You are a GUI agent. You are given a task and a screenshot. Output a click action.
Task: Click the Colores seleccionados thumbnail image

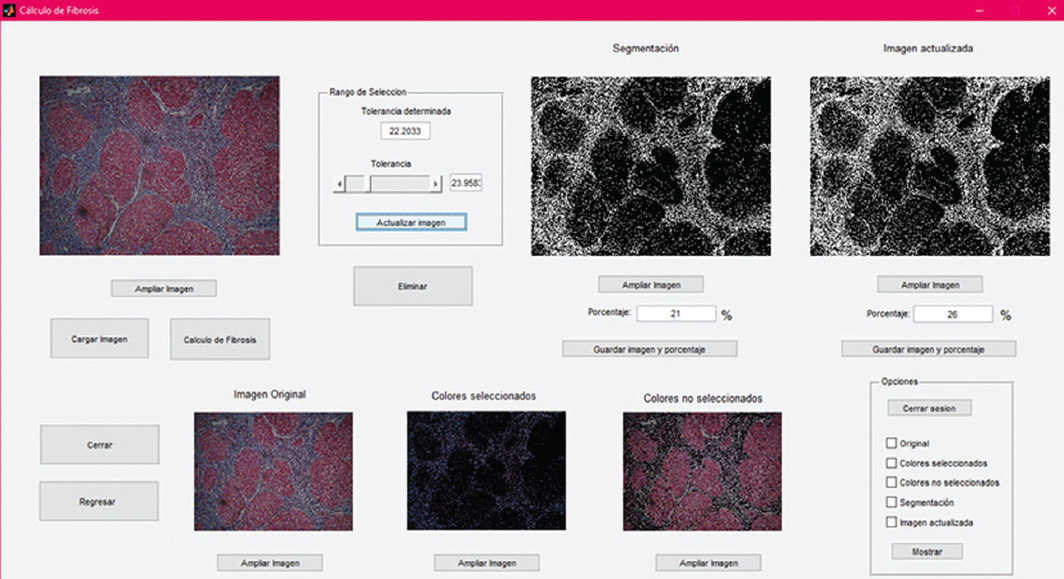[486, 471]
